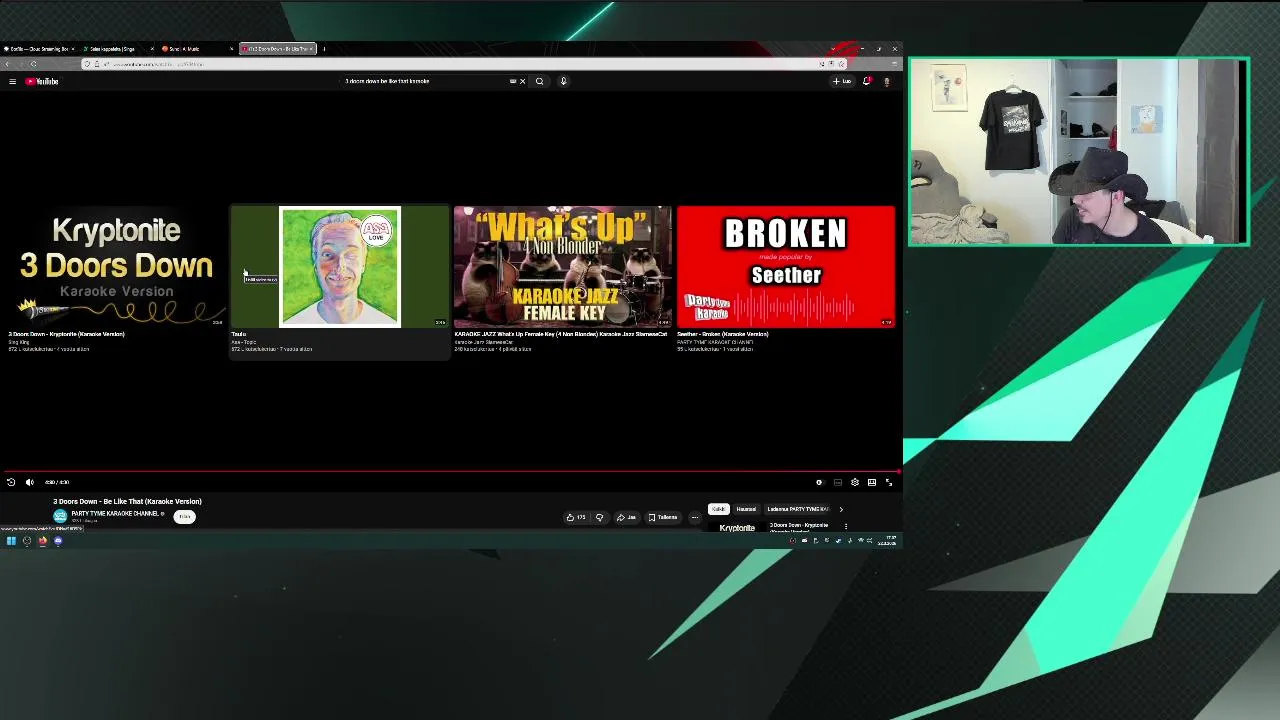
Task: Play Kryptonite karaoke end-screen suggestion
Action: coord(116,267)
